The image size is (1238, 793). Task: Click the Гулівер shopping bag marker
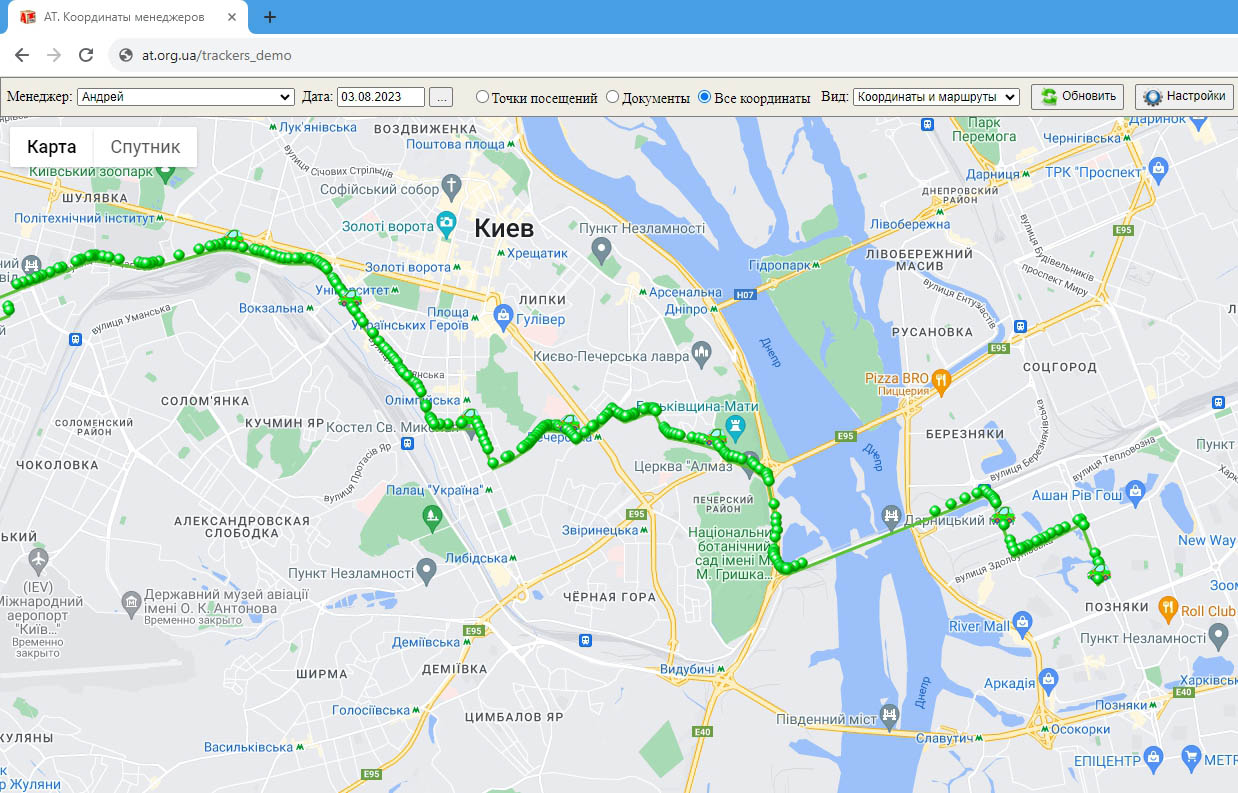tap(504, 316)
